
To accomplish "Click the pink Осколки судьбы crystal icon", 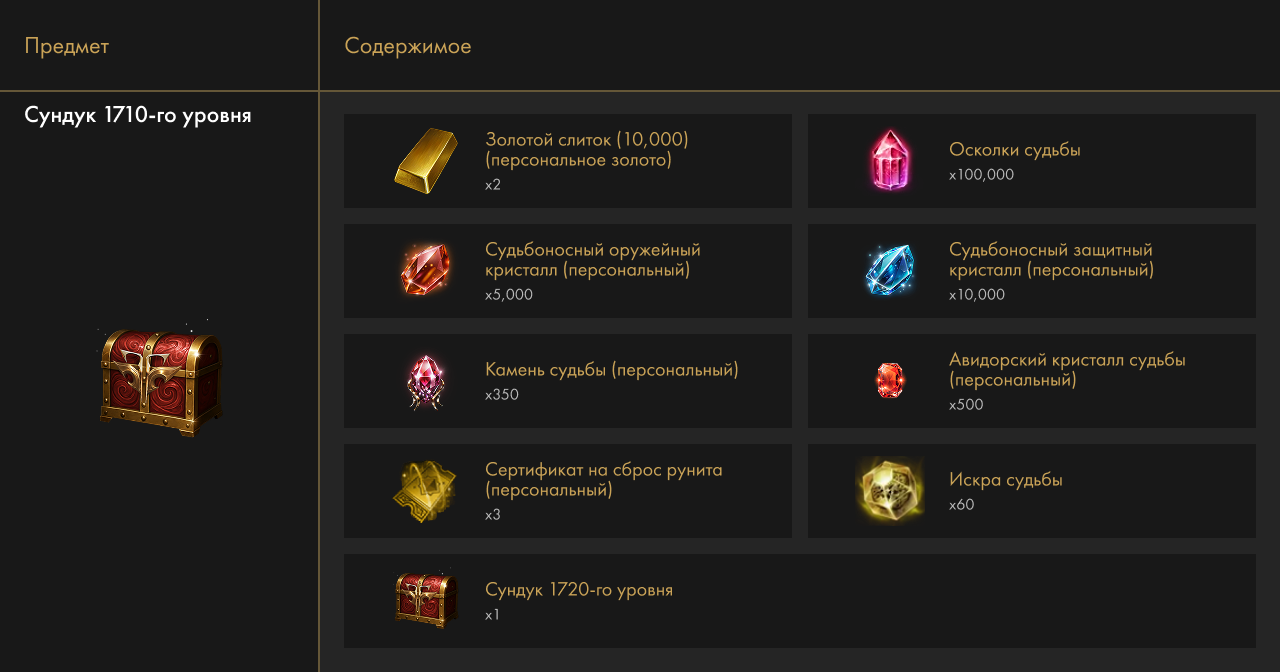I will click(889, 161).
